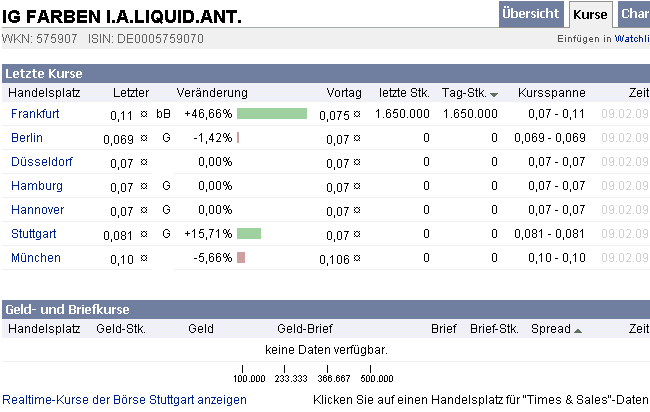
Task: Sort by Spread using its arrow
Action: tap(578, 330)
